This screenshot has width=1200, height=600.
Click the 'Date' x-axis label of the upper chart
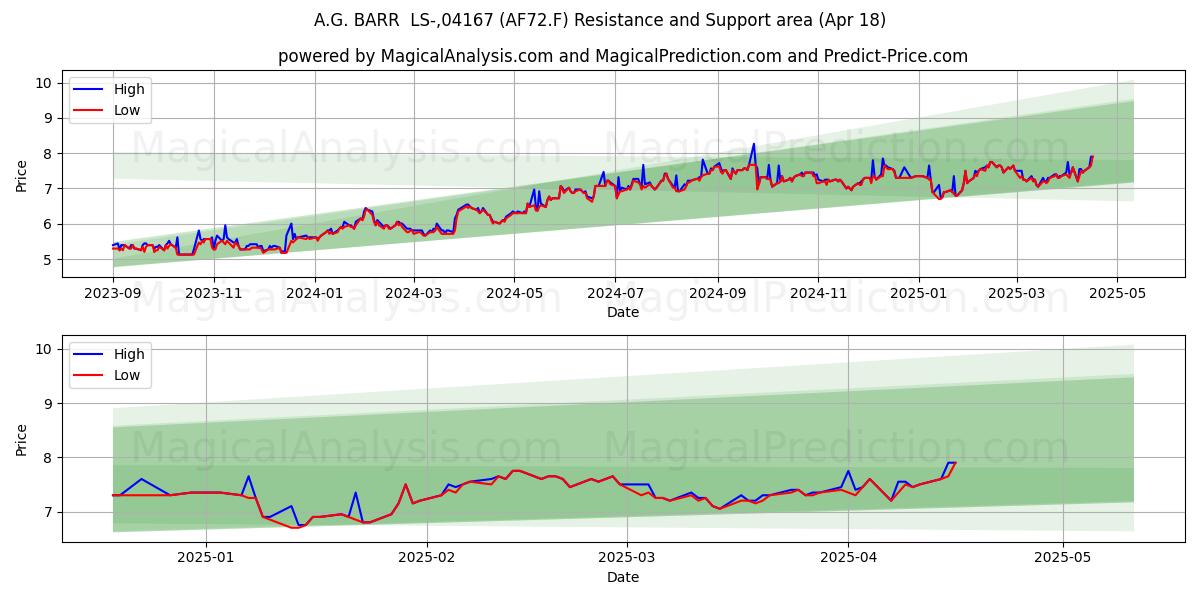pos(623,312)
